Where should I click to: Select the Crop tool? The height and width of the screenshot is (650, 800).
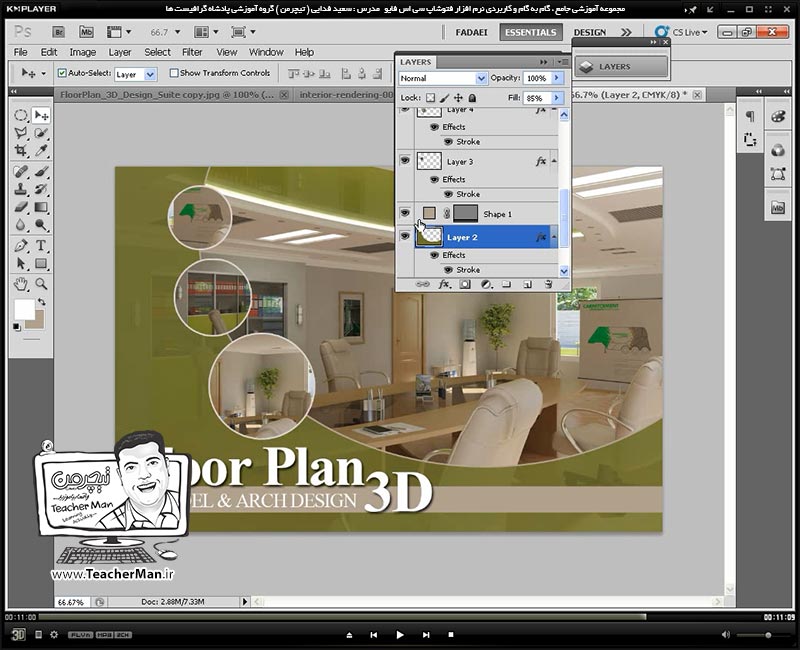pyautogui.click(x=21, y=151)
